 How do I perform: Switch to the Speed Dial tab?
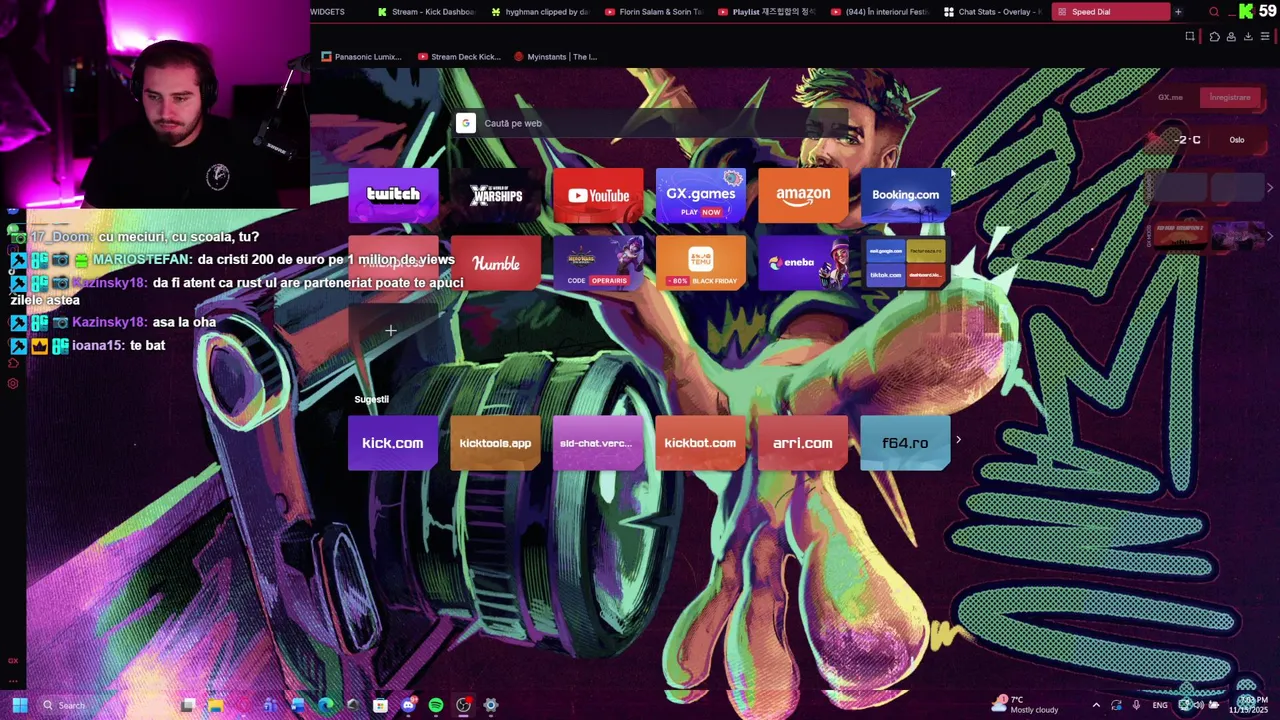[x=1110, y=12]
